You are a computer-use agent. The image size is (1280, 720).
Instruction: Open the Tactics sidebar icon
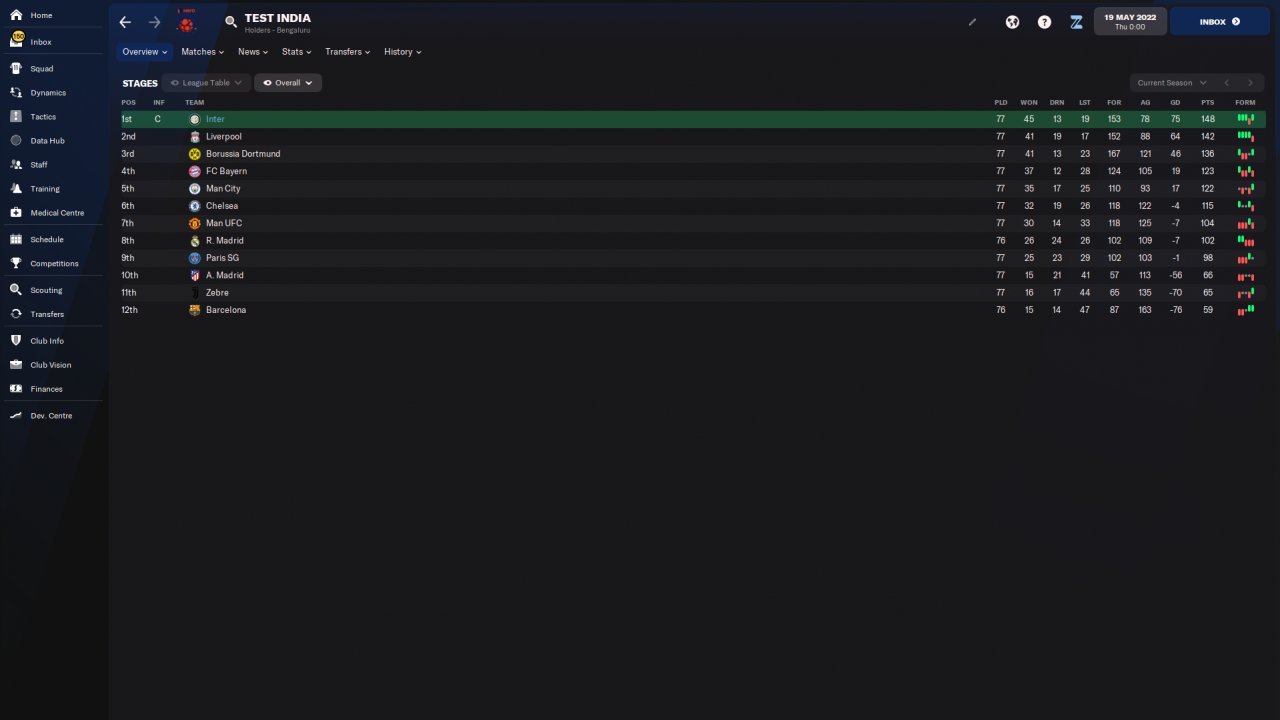[x=16, y=117]
